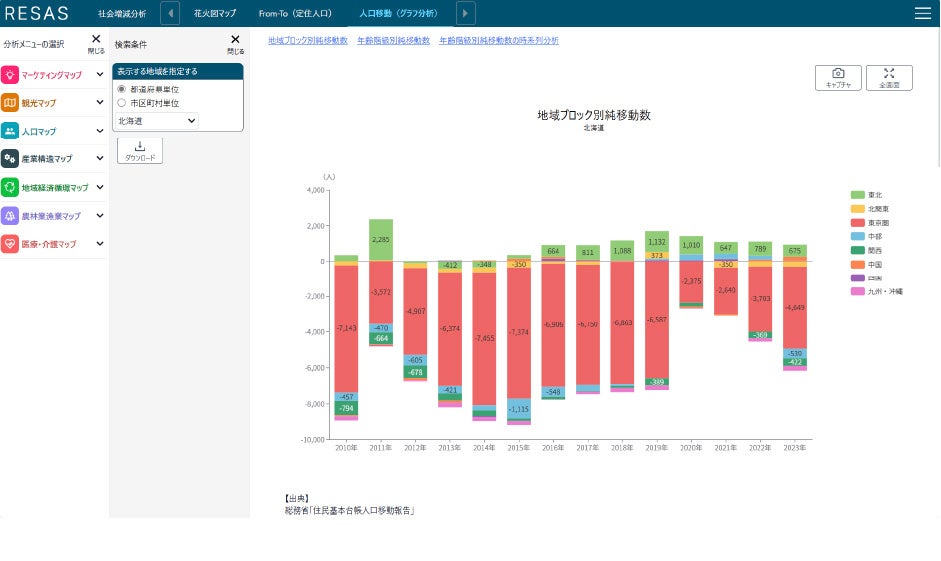Image resolution: width=941 pixels, height=561 pixels.
Task: Select the 市区町村単位 radio button
Action: [x=122, y=103]
